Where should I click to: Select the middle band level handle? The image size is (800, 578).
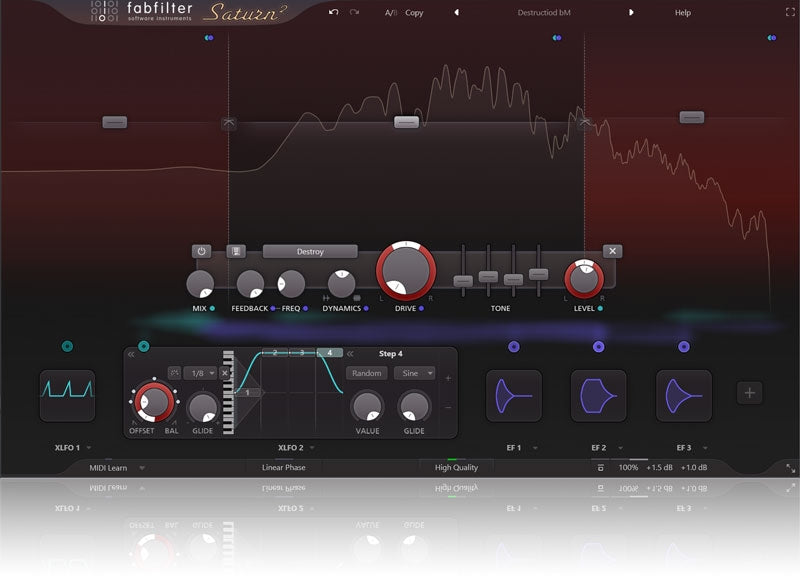[x=406, y=122]
